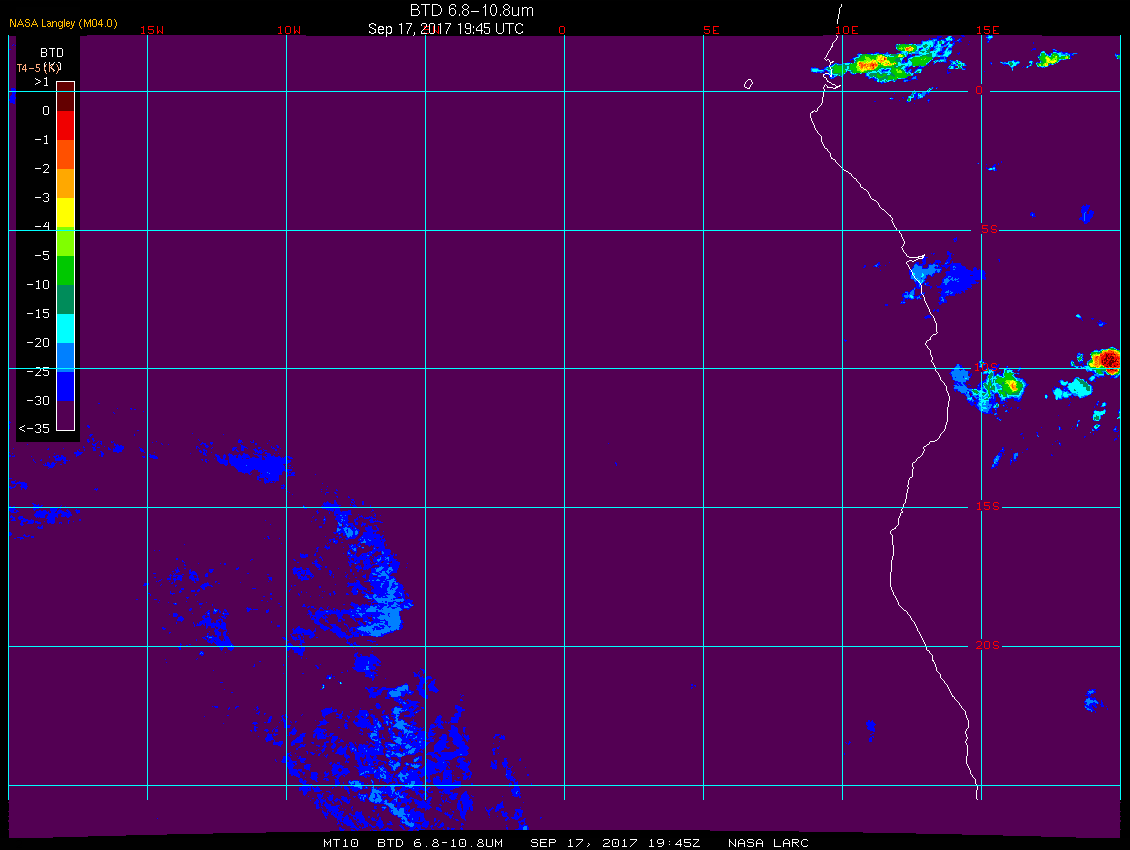Pick the teal green legend swatch near -10
The height and width of the screenshot is (850, 1130).
coord(66,299)
